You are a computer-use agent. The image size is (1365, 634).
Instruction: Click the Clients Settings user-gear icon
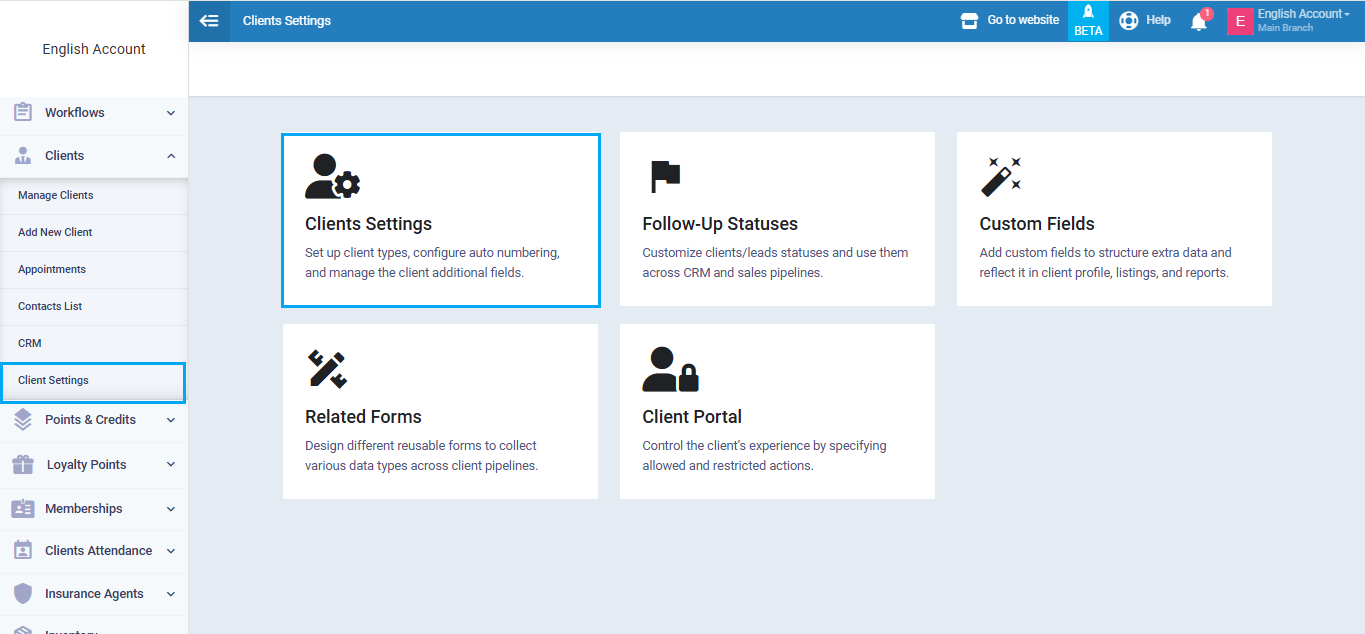tap(332, 177)
